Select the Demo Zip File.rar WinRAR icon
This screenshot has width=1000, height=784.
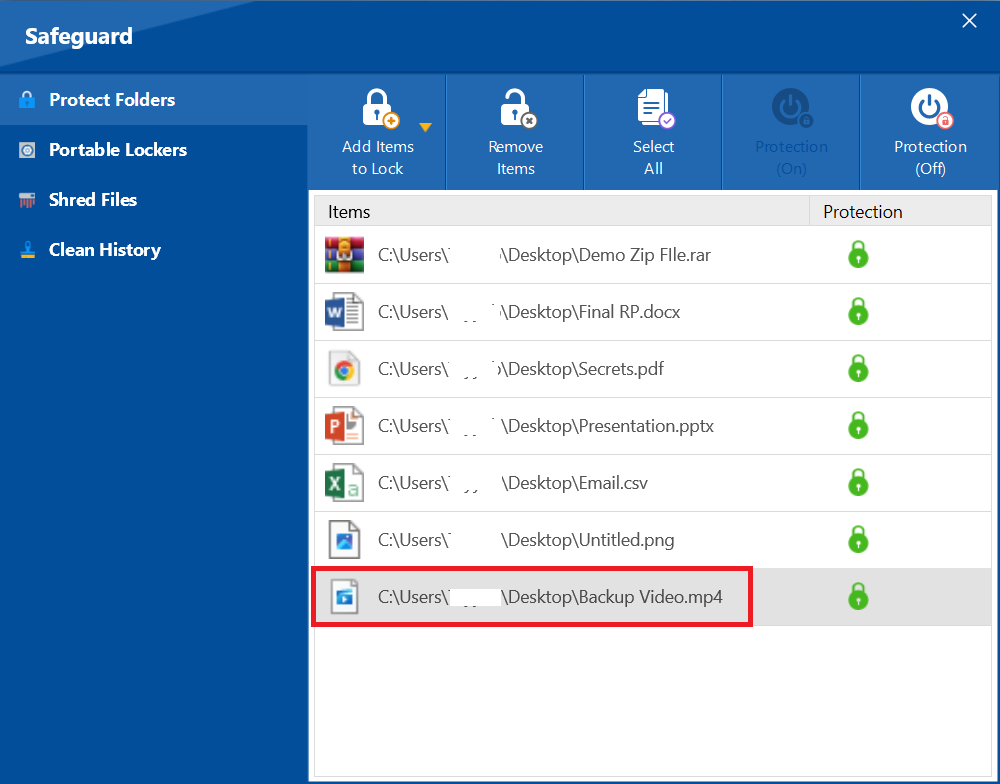tap(344, 255)
